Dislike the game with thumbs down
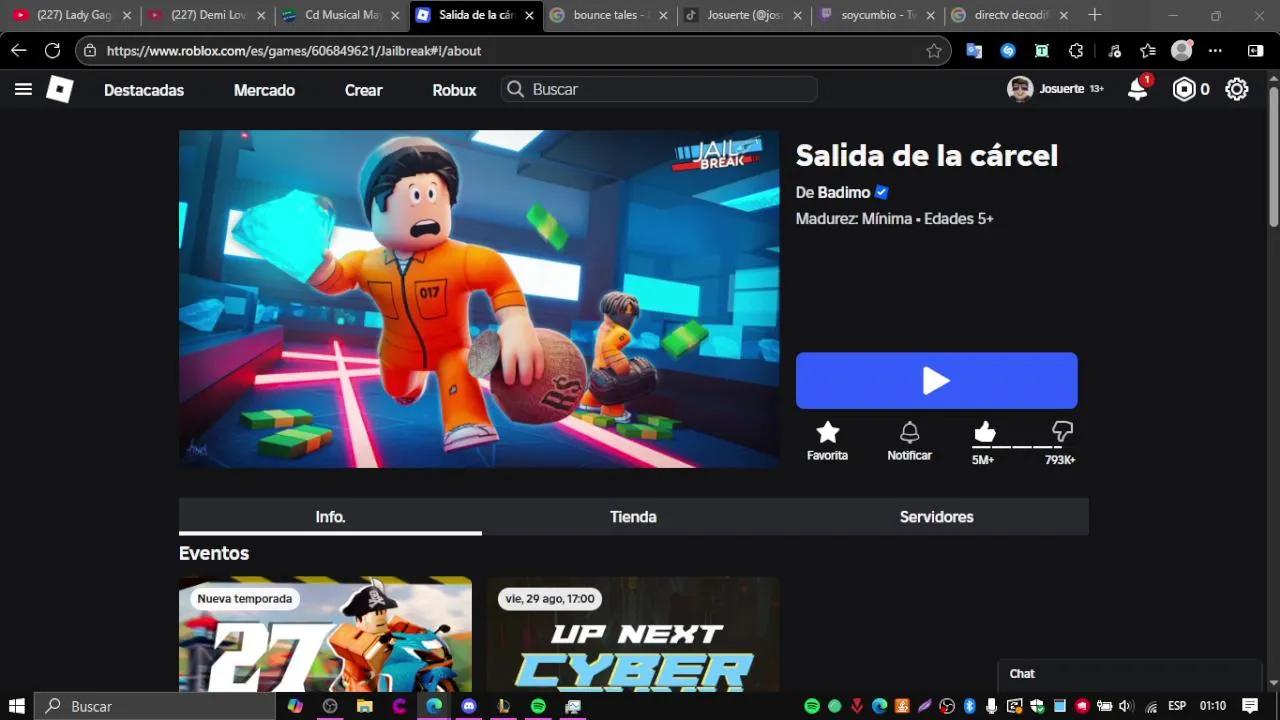The width and height of the screenshot is (1280, 720). tap(1062, 432)
